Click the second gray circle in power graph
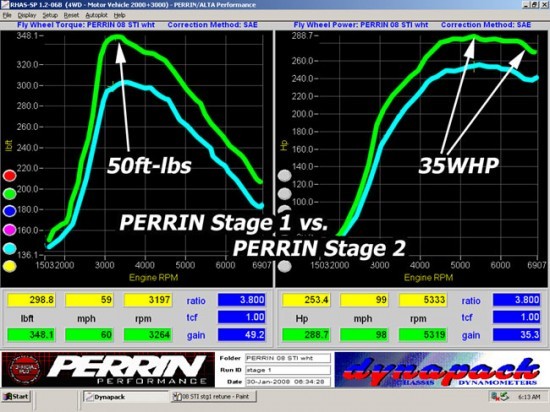Viewport: 550px width, 412px height. coord(284,194)
